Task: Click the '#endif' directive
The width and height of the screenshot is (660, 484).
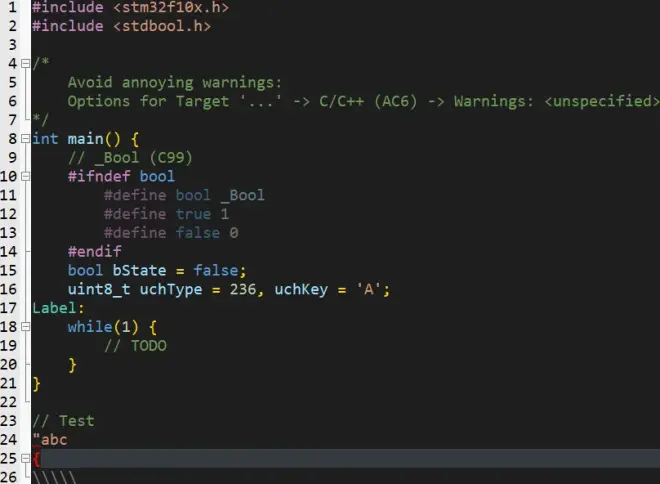Action: 95,252
